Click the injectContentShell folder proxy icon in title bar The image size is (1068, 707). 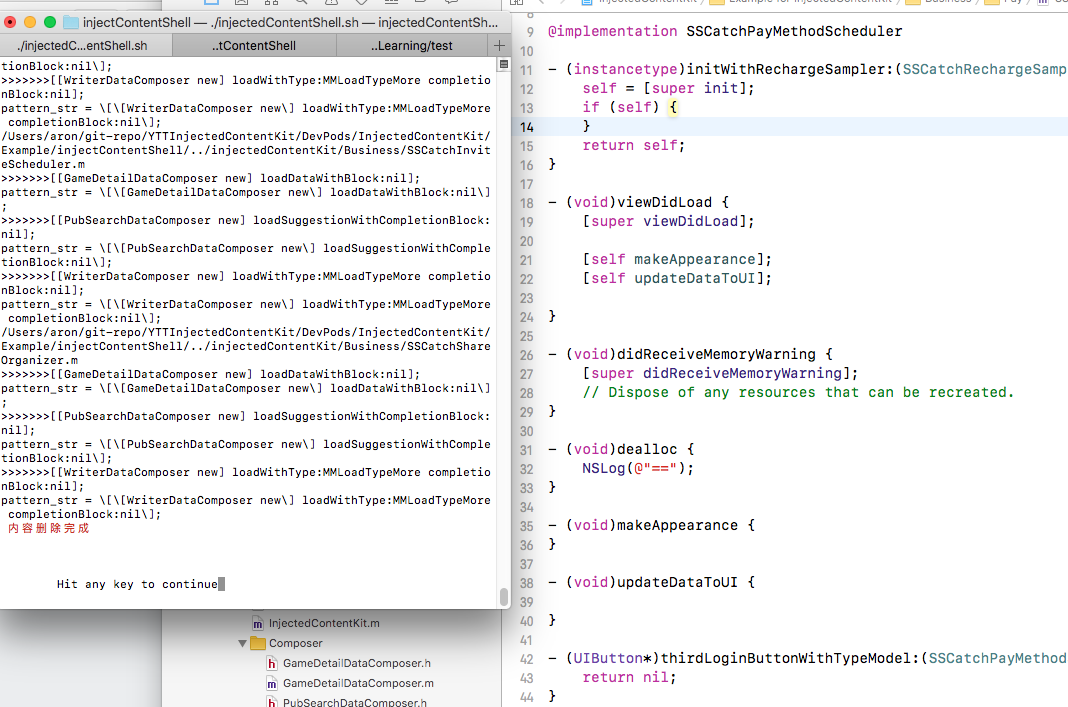[x=71, y=22]
